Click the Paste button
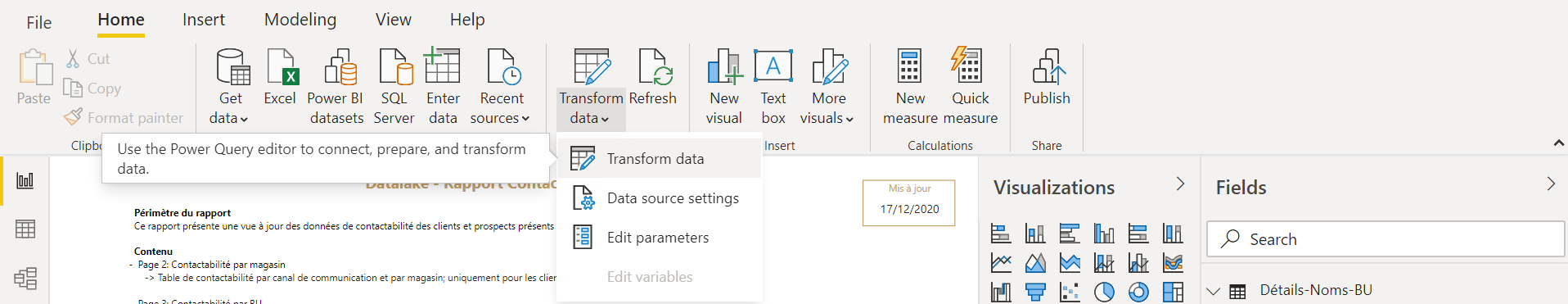Image resolution: width=1568 pixels, height=304 pixels. tap(34, 77)
